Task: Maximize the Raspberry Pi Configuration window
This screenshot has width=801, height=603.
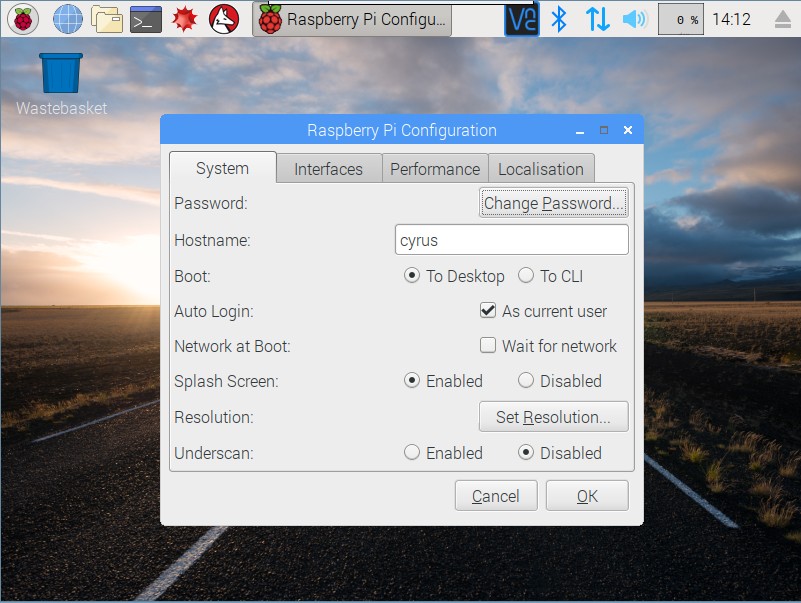Action: tap(604, 130)
